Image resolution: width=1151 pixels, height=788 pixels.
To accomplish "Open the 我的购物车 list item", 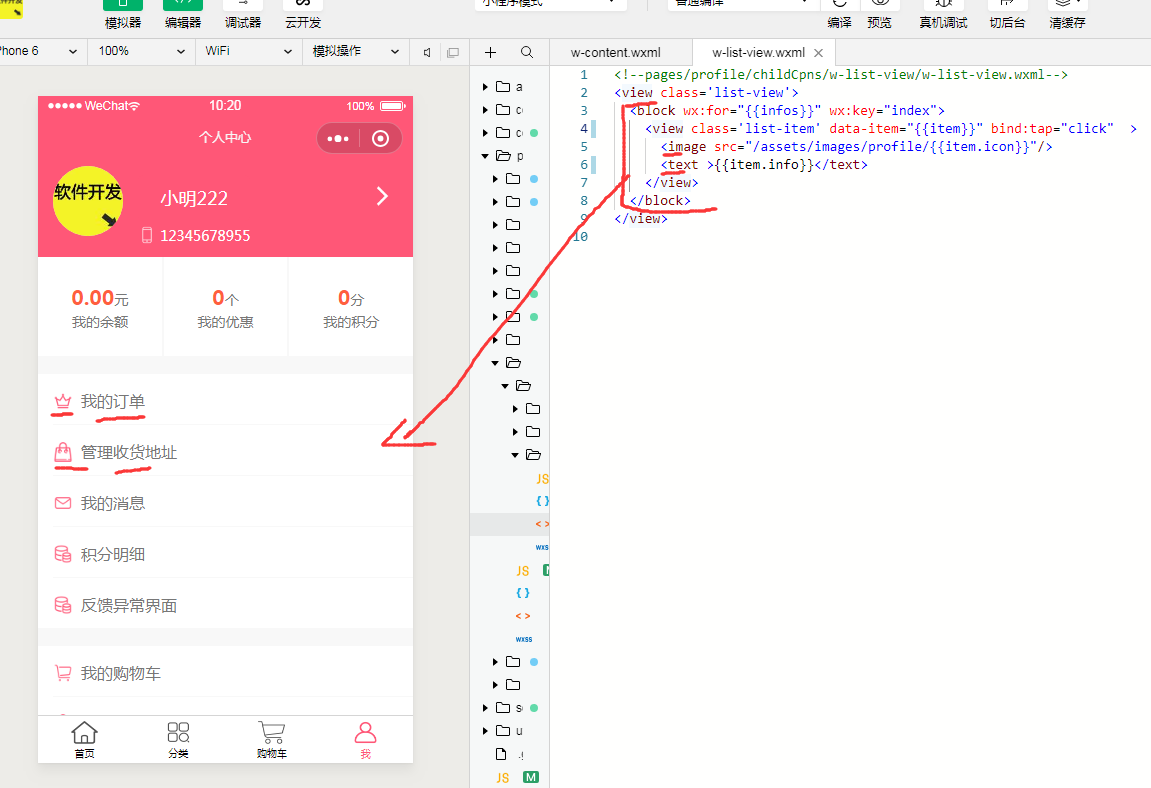I will pyautogui.click(x=225, y=673).
